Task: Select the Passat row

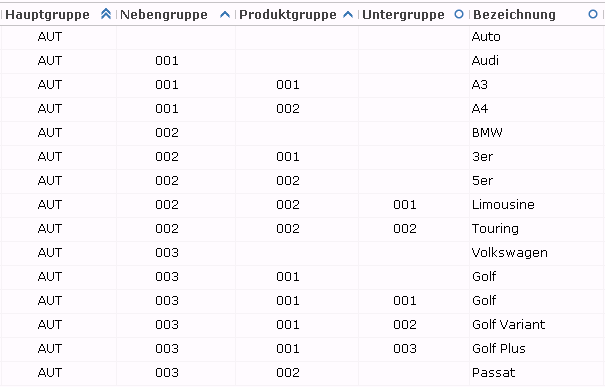Action: coord(302,373)
